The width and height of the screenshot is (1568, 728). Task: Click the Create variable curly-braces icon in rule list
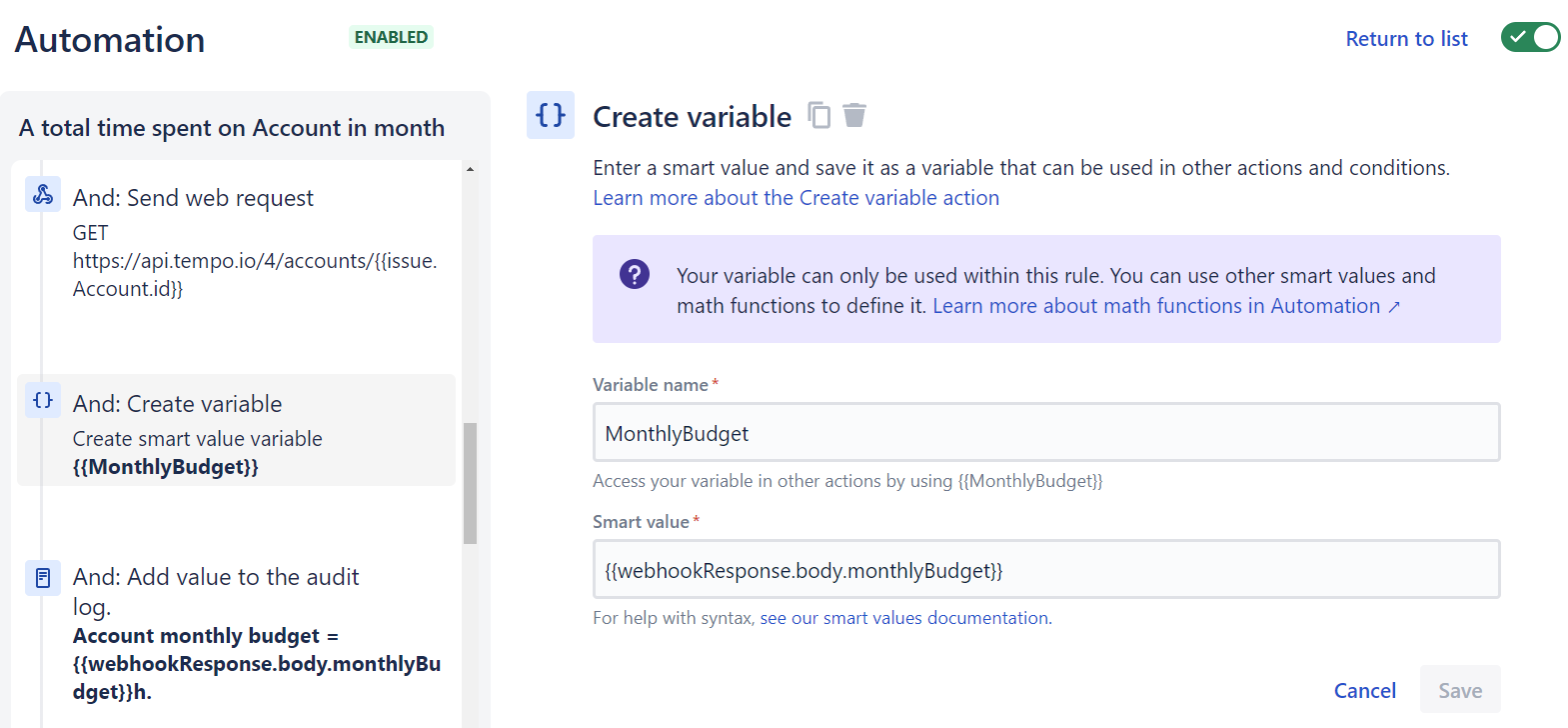(43, 400)
